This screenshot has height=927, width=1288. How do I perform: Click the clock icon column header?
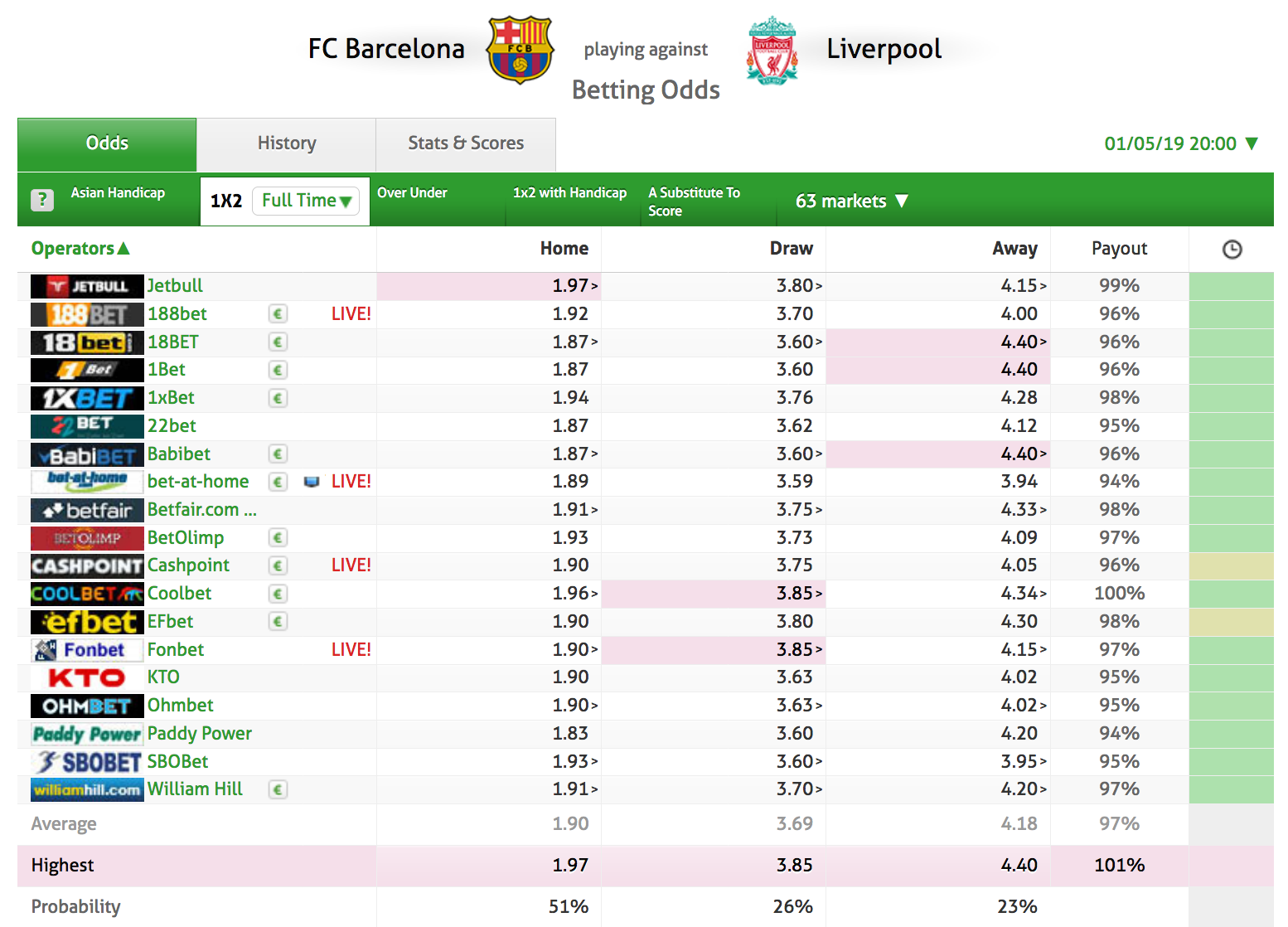[1232, 249]
